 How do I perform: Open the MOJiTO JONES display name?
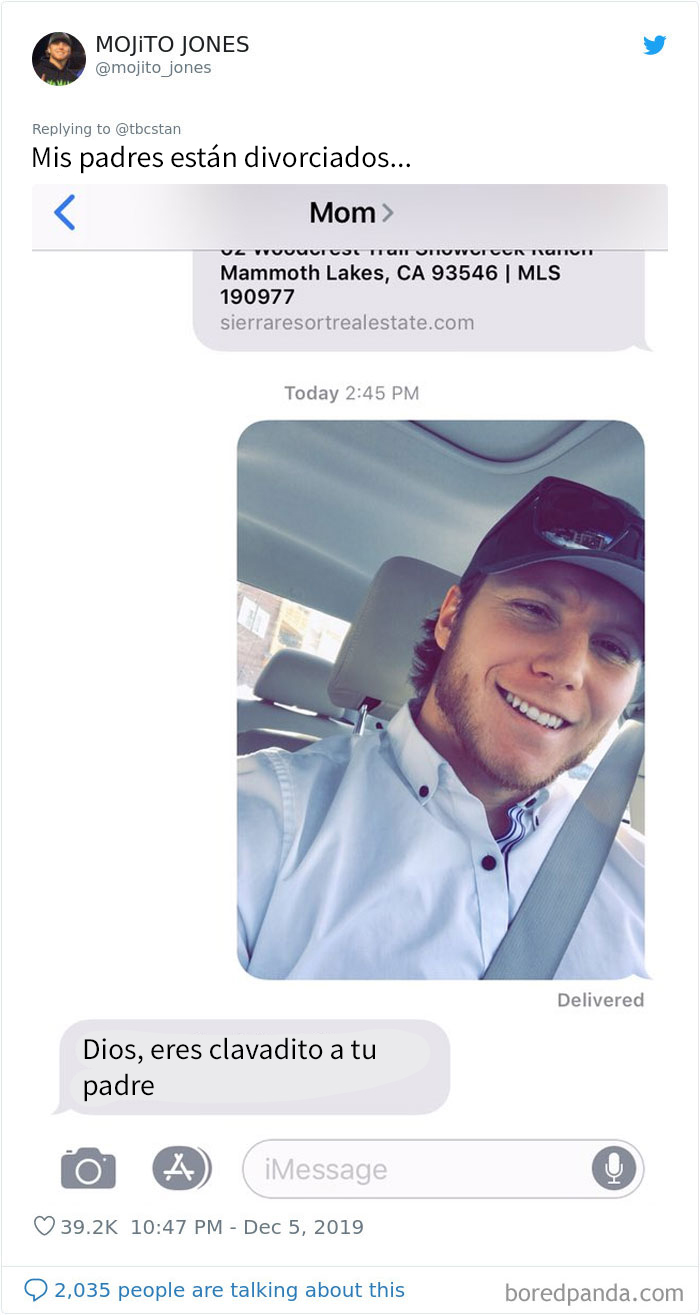click(x=172, y=45)
